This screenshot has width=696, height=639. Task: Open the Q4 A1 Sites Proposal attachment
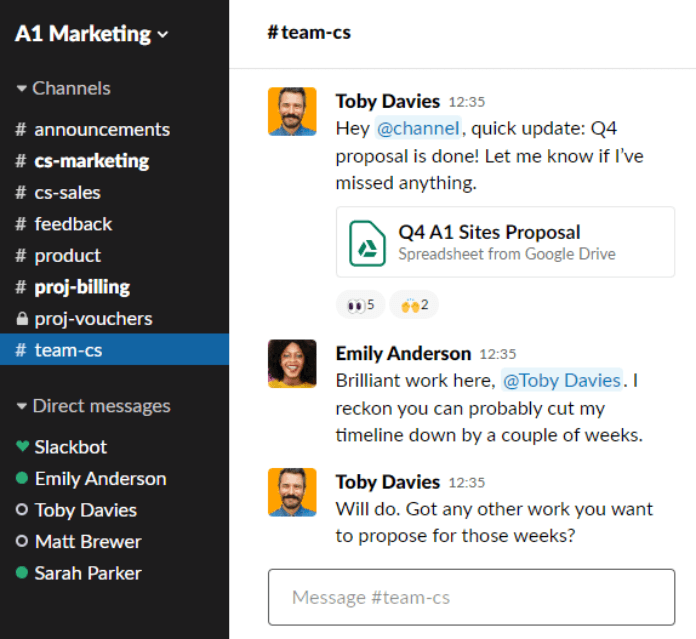pos(505,242)
